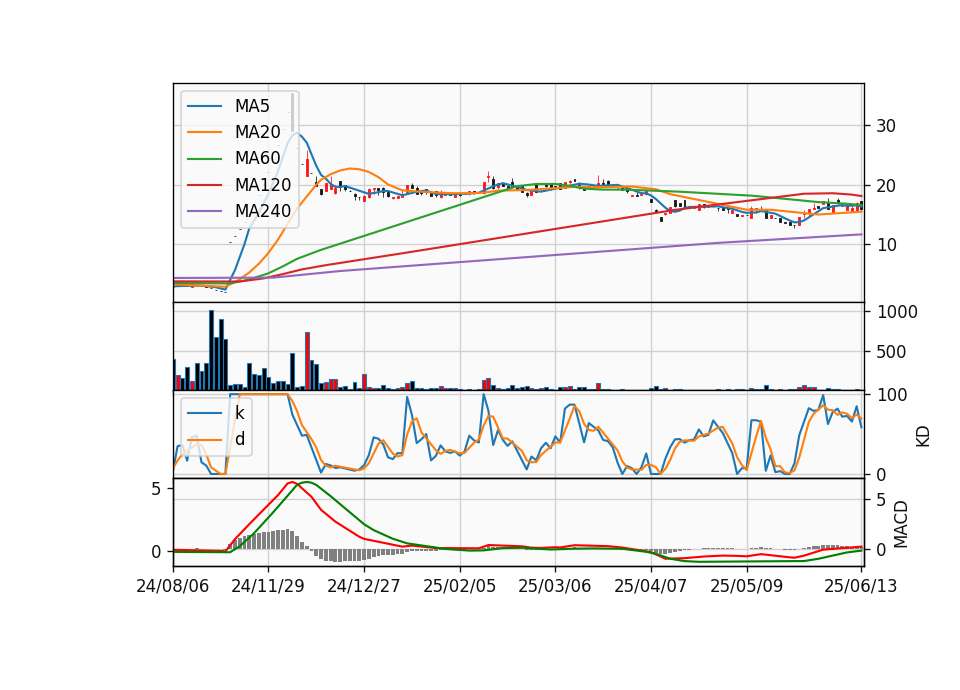
Task: Click the blue MA5 legend line sample
Action: [x=204, y=106]
